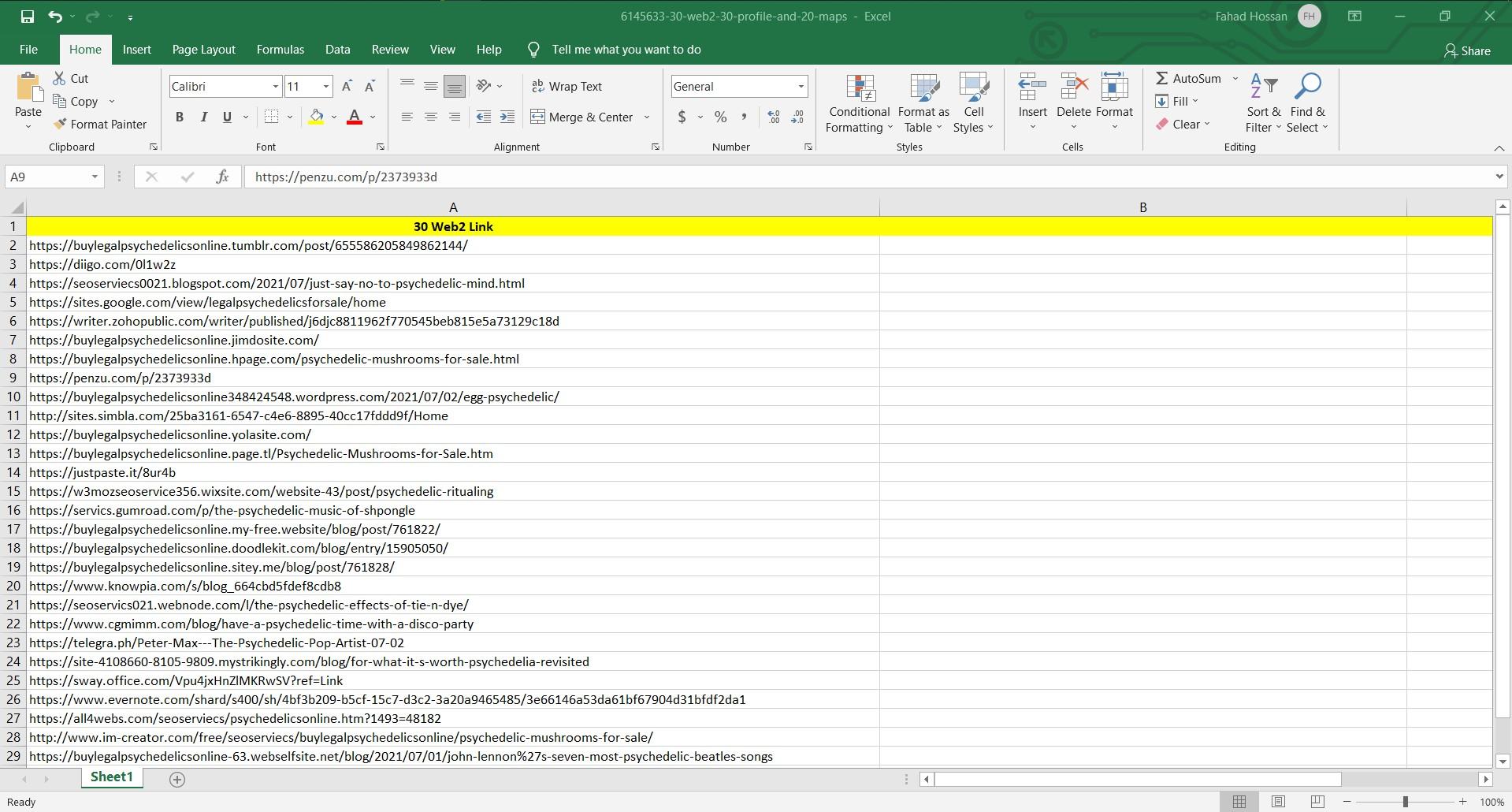The image size is (1512, 812).
Task: Open the font name Calibri dropdown
Action: [x=275, y=87]
